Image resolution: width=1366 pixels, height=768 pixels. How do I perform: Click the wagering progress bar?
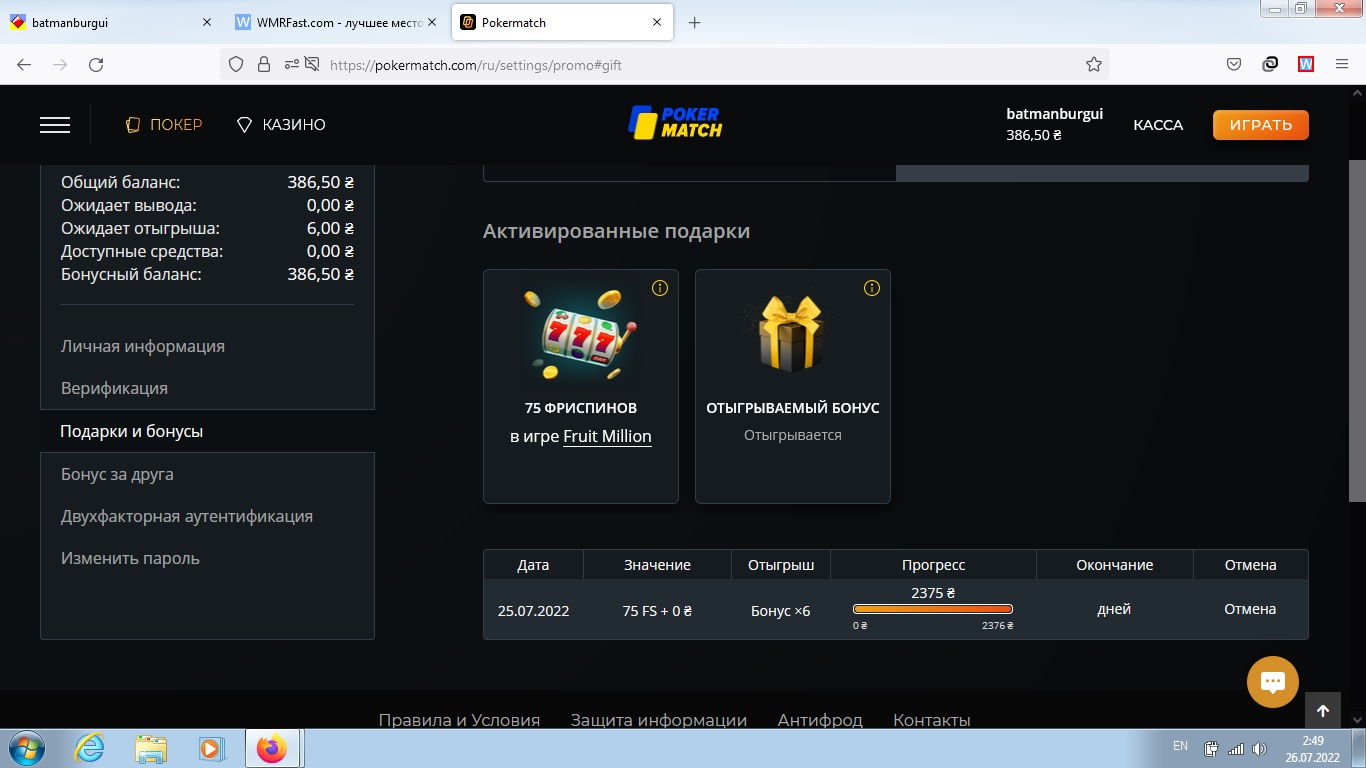click(933, 609)
